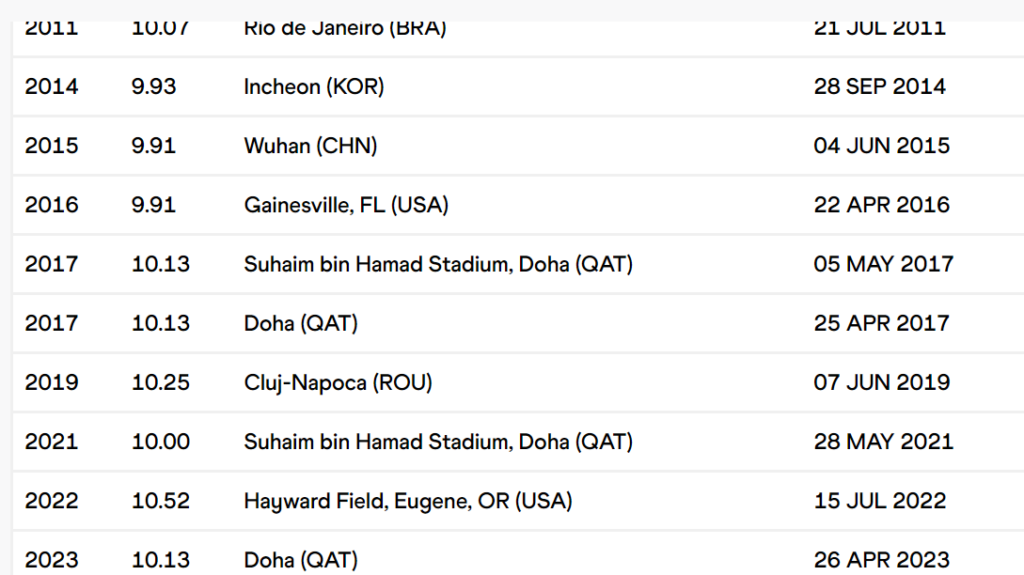Click the Cluj-Napoca (ROU) venue cell
The image size is (1024, 575).
click(x=338, y=382)
